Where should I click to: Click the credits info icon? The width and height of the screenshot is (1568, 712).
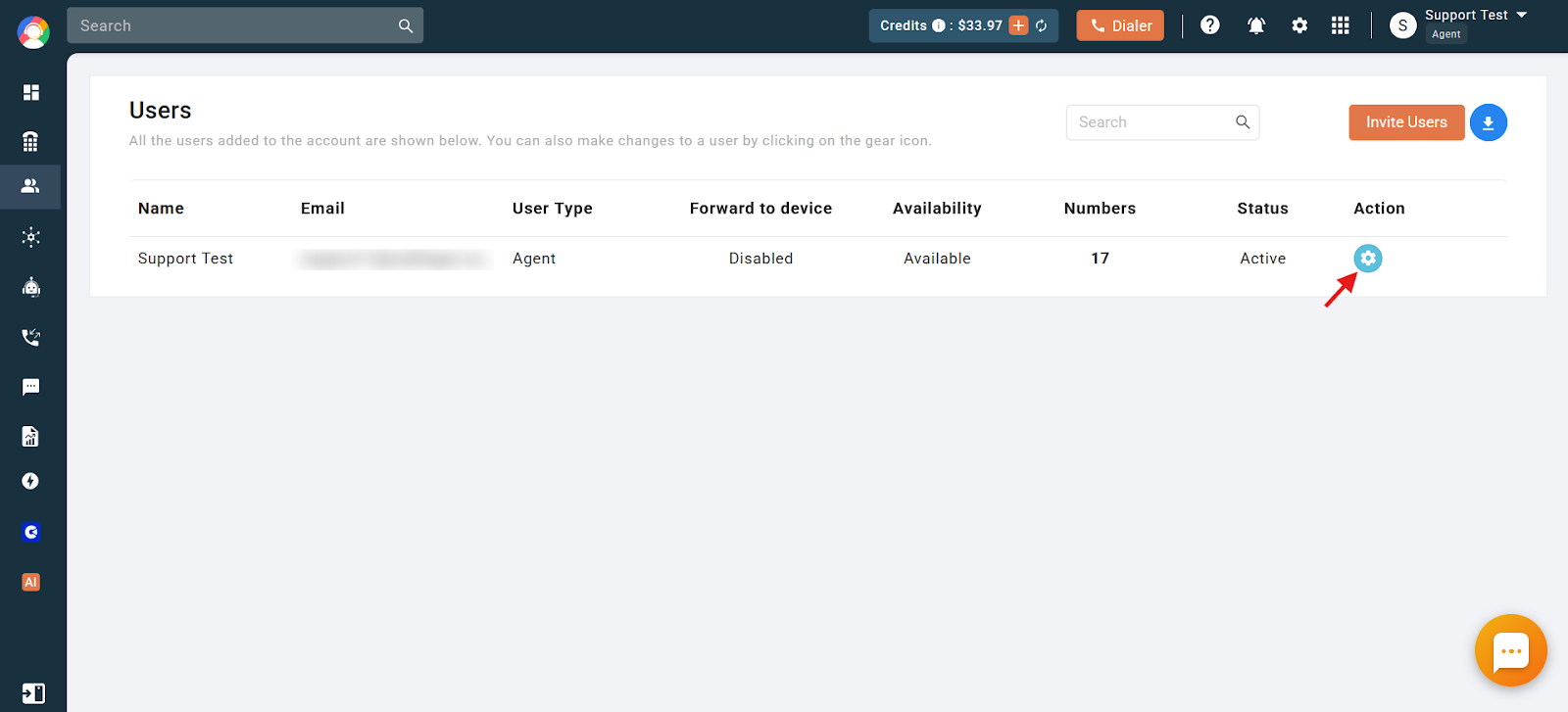938,25
